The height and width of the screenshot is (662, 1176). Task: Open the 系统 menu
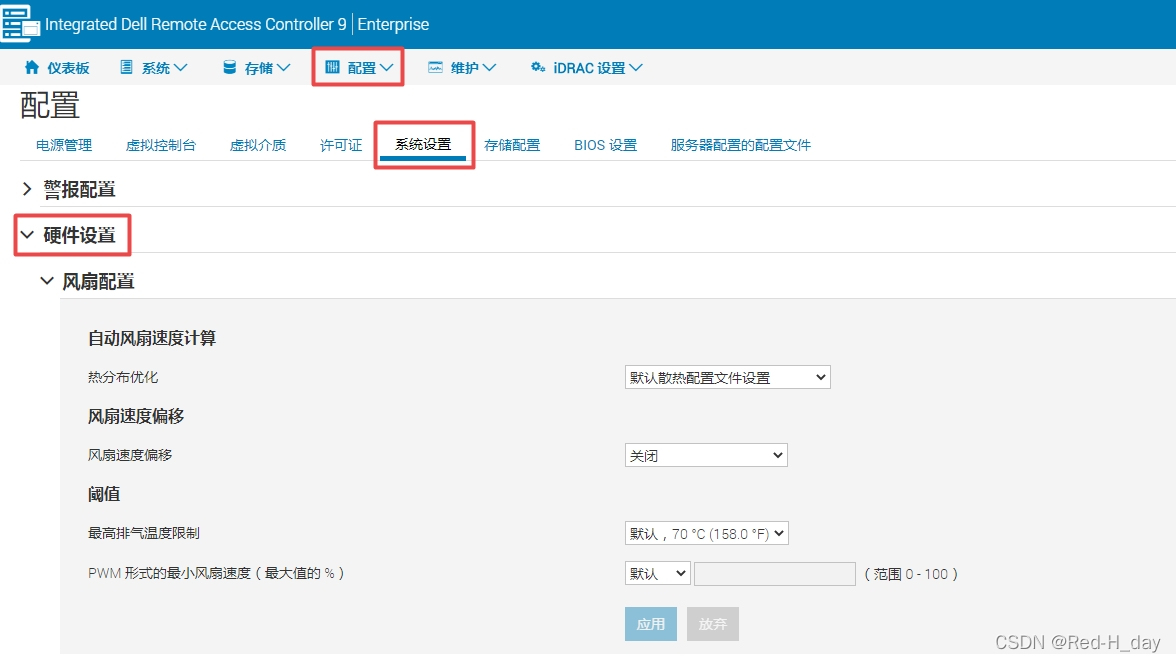click(x=154, y=67)
